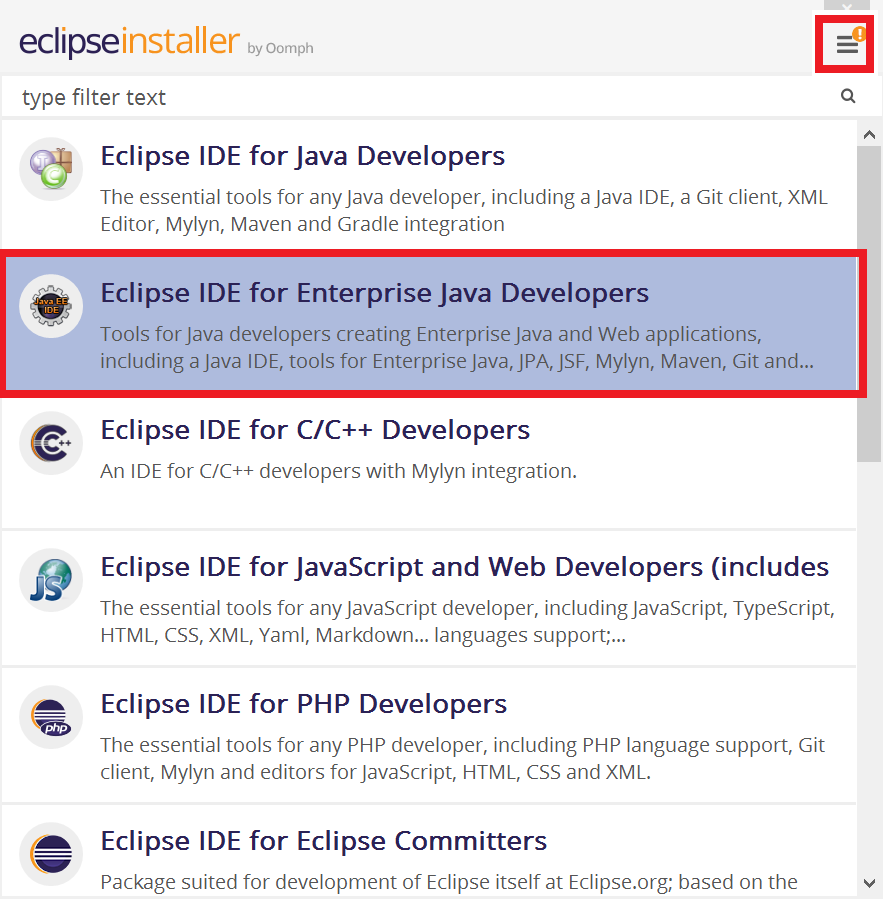This screenshot has width=883, height=899.
Task: Focus the type filter text field
Action: click(424, 96)
